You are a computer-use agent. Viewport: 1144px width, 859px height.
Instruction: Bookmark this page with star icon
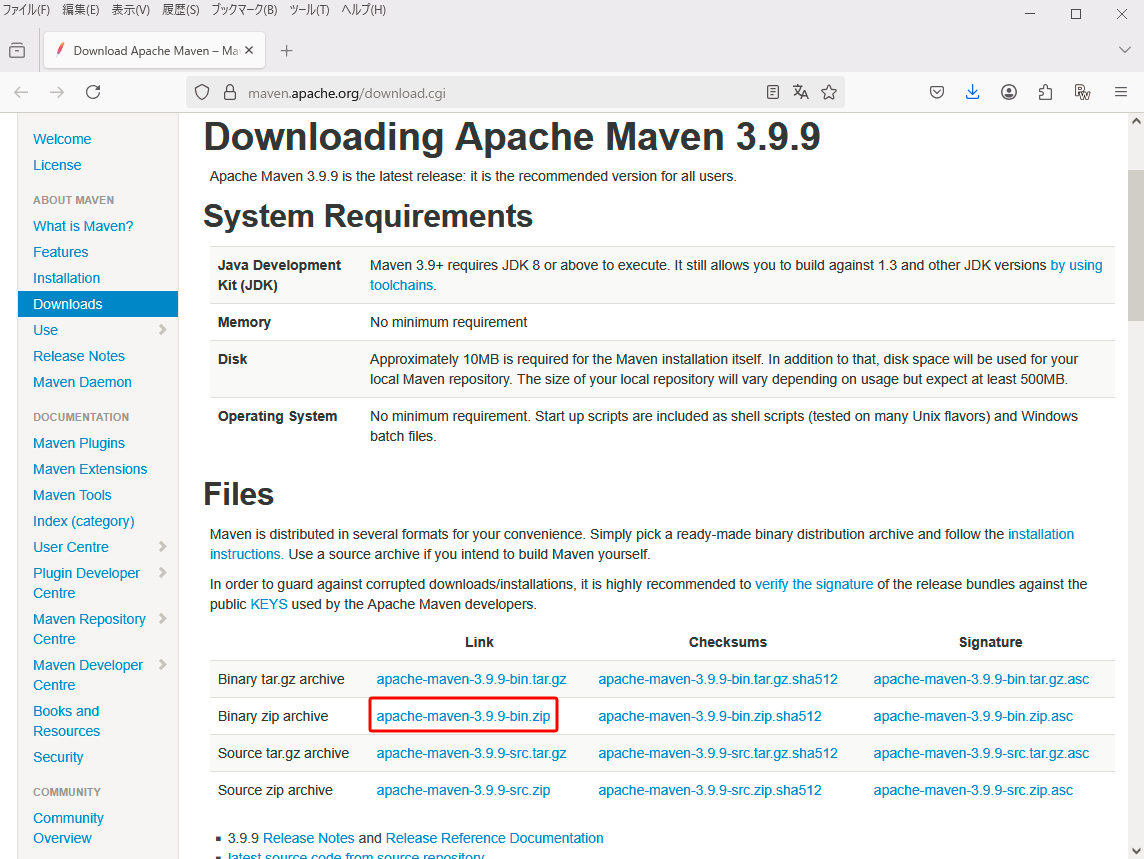point(829,92)
